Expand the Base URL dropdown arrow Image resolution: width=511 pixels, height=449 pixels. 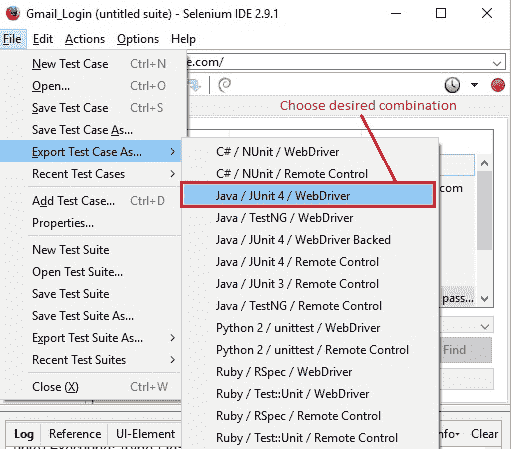(497, 63)
